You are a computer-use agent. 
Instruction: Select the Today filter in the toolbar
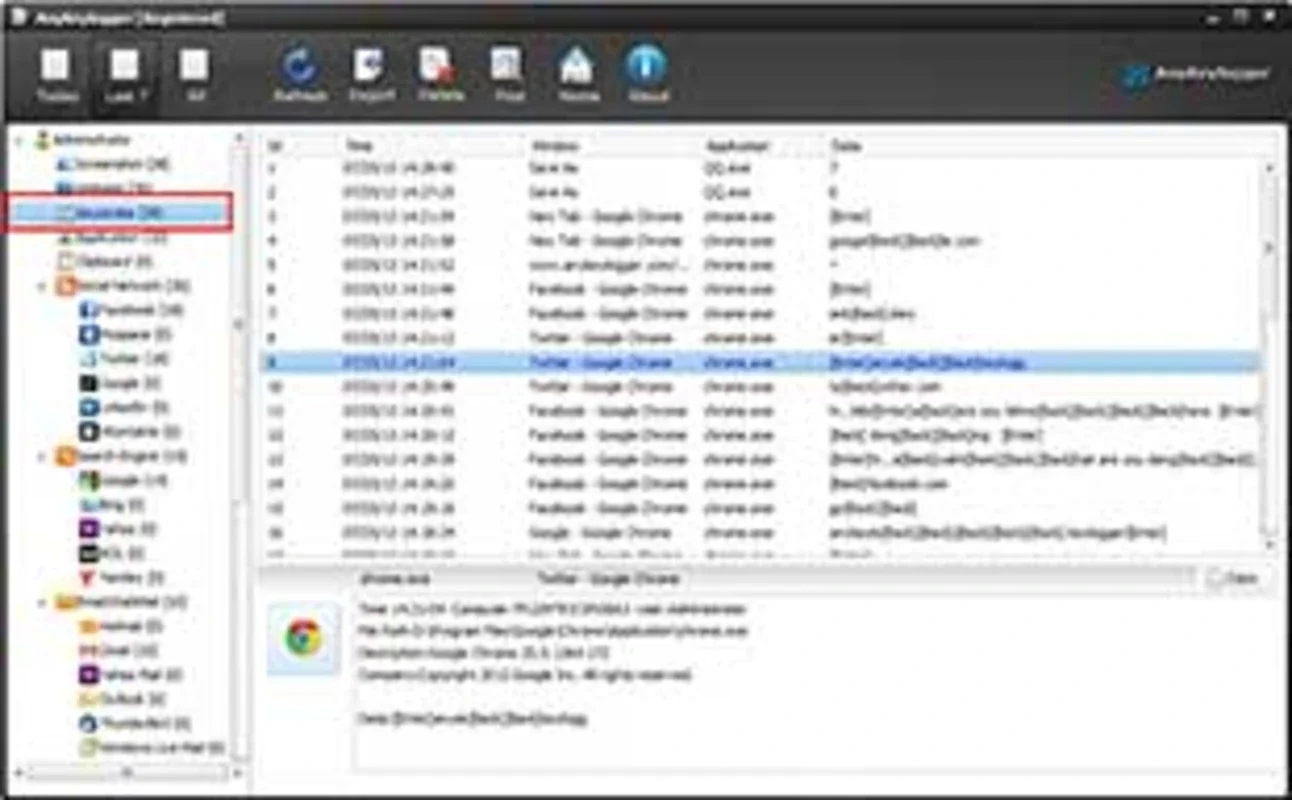pyautogui.click(x=56, y=75)
